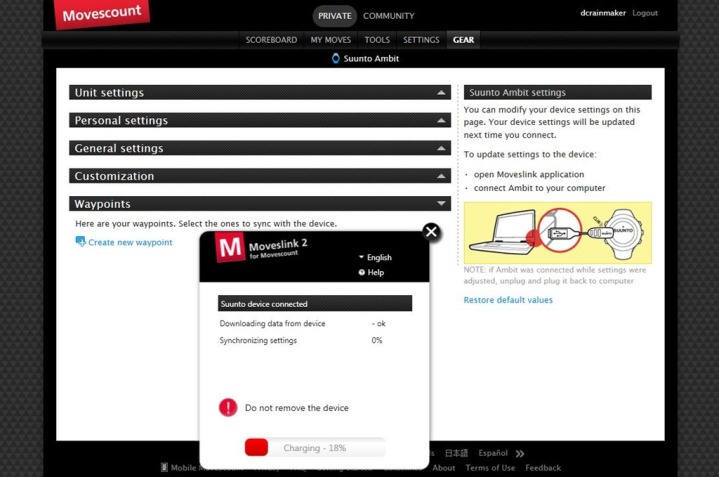719x477 pixels.
Task: Click the Create new waypoint link
Action: pos(130,242)
